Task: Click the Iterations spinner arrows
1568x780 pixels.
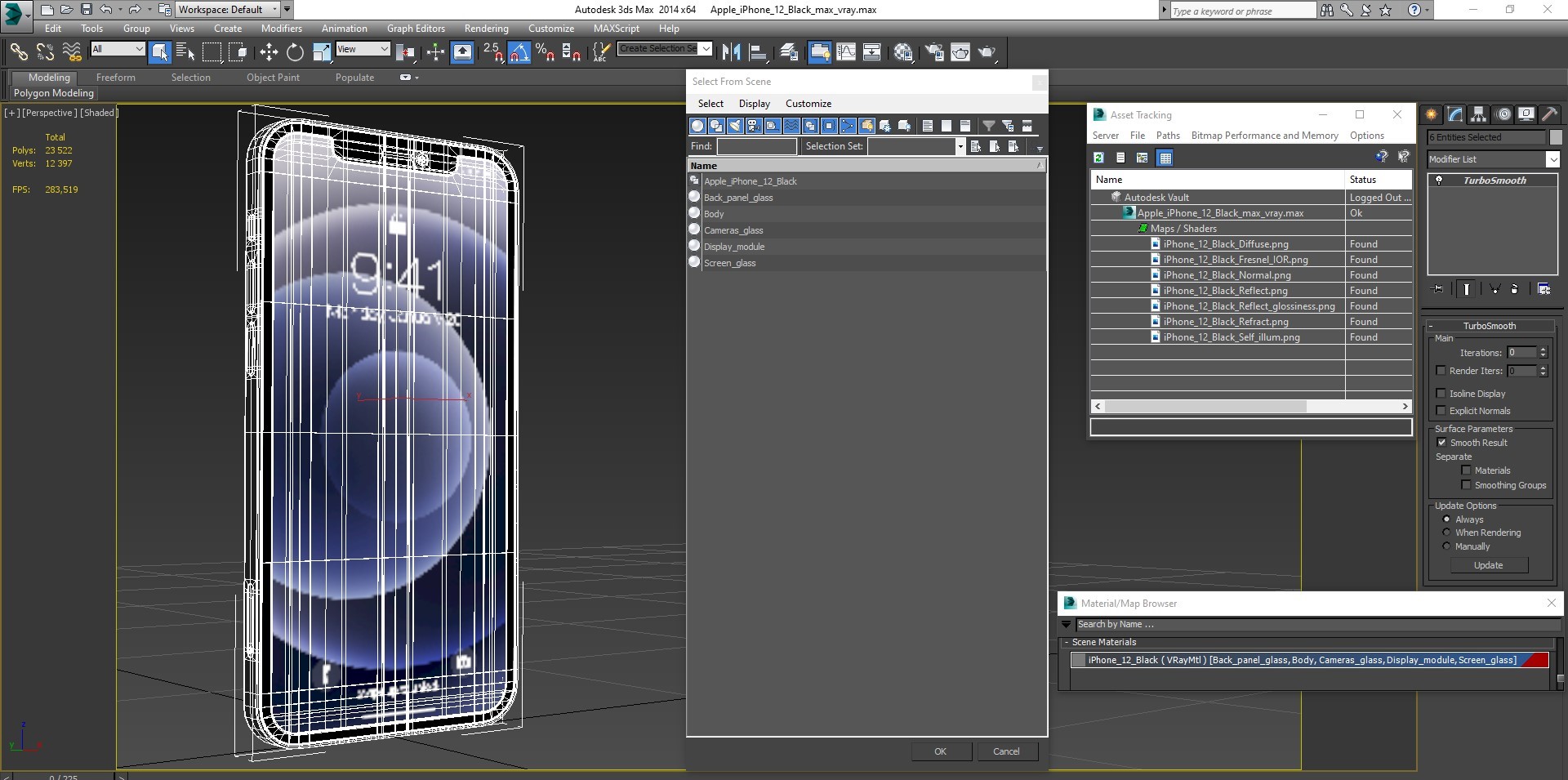Action: pos(1543,353)
